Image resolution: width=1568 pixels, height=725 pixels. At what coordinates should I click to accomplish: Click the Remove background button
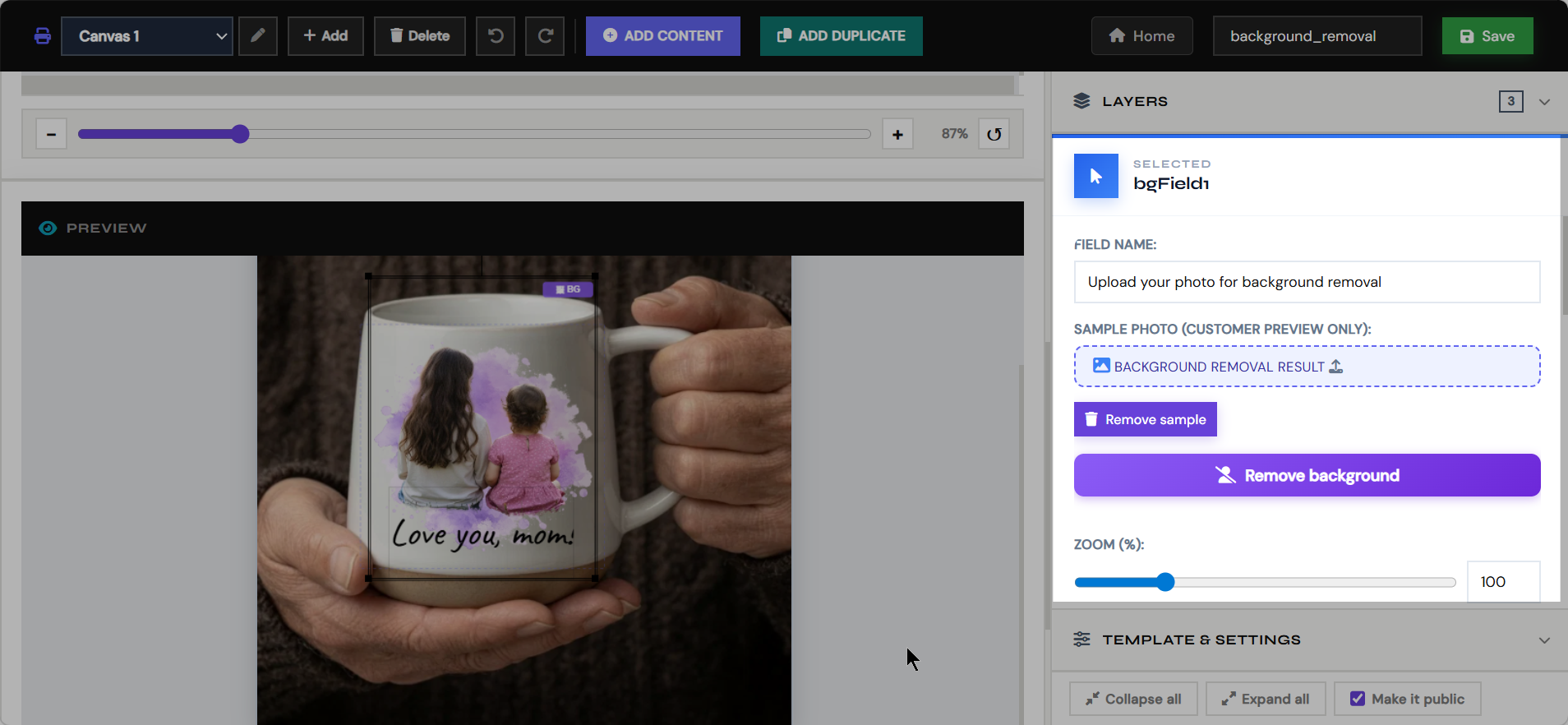[x=1307, y=475]
